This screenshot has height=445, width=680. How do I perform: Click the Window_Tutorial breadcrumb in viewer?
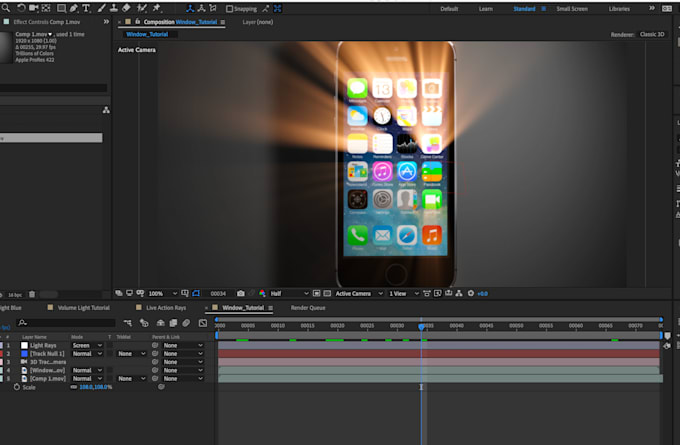coord(147,34)
